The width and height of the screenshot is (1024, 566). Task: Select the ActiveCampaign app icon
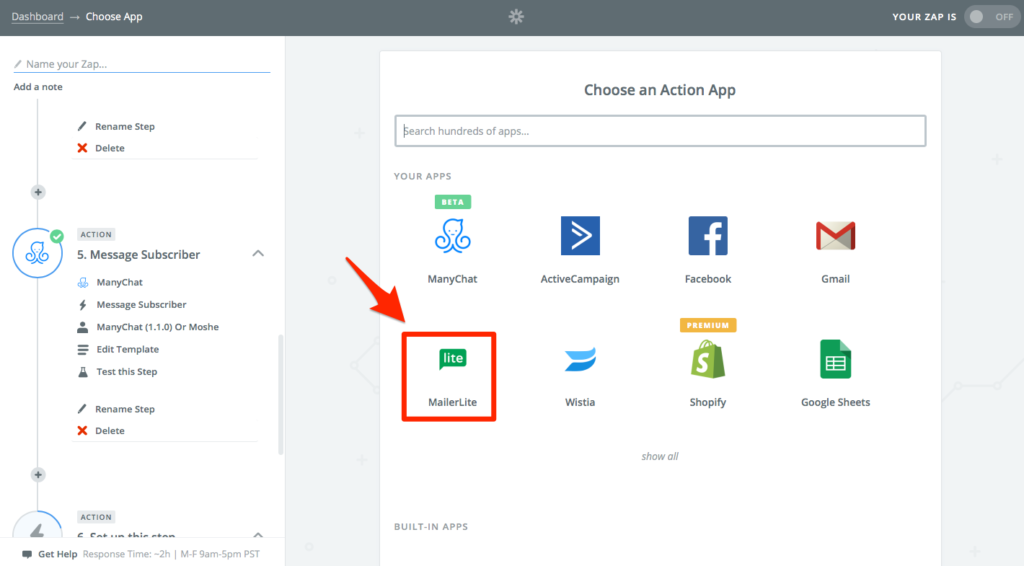[x=580, y=236]
